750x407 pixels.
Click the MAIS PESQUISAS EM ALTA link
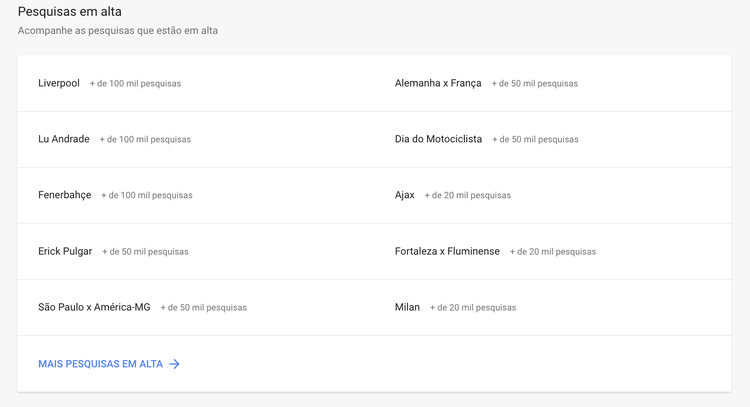(x=100, y=364)
